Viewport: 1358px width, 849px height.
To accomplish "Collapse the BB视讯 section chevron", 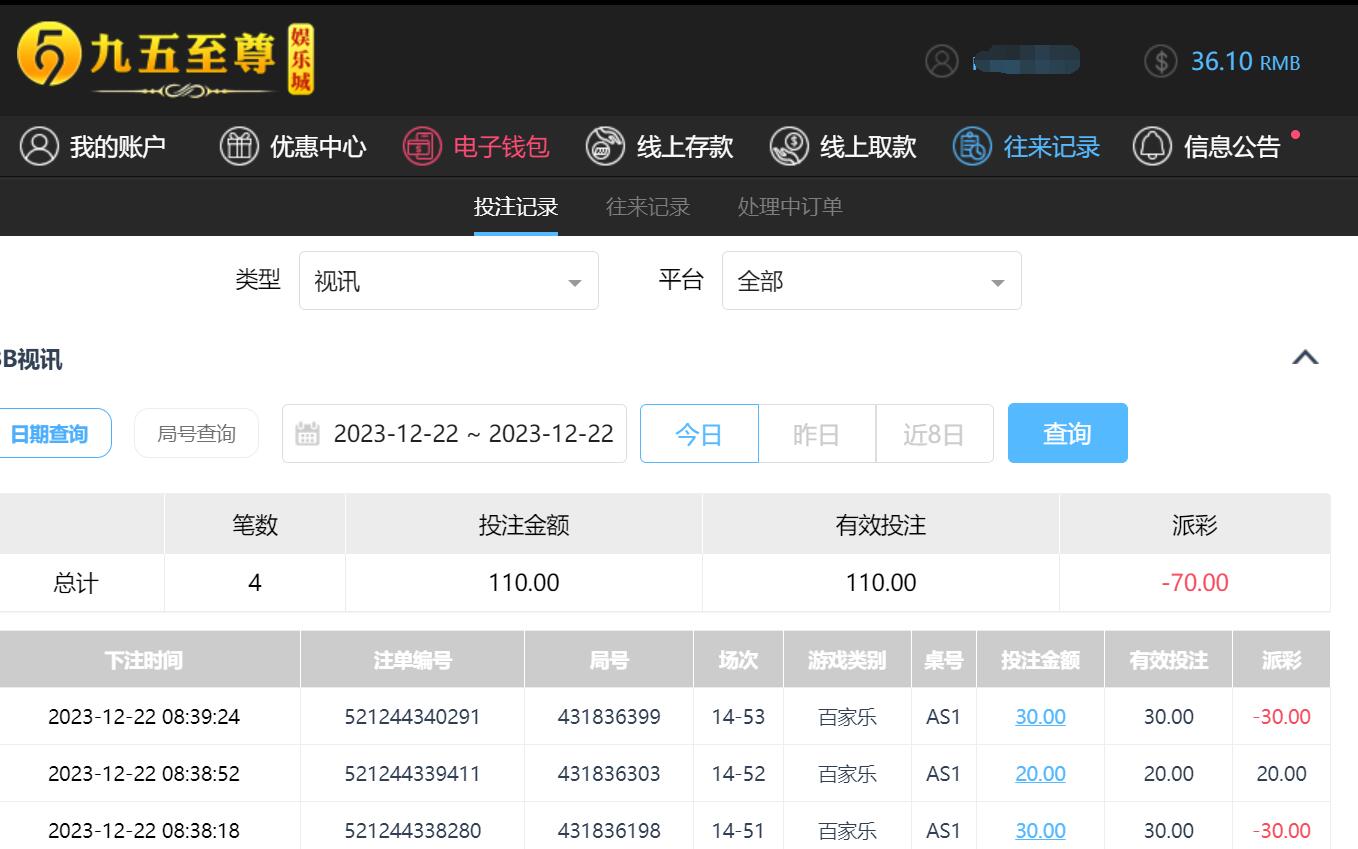I will 1305,358.
